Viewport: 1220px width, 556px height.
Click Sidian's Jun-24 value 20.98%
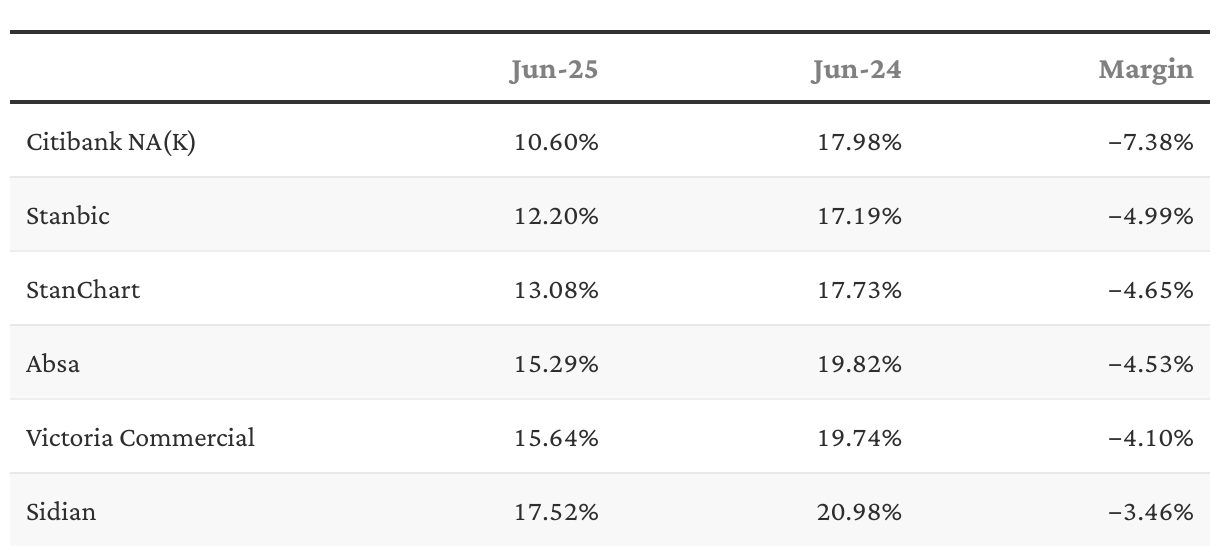click(858, 512)
